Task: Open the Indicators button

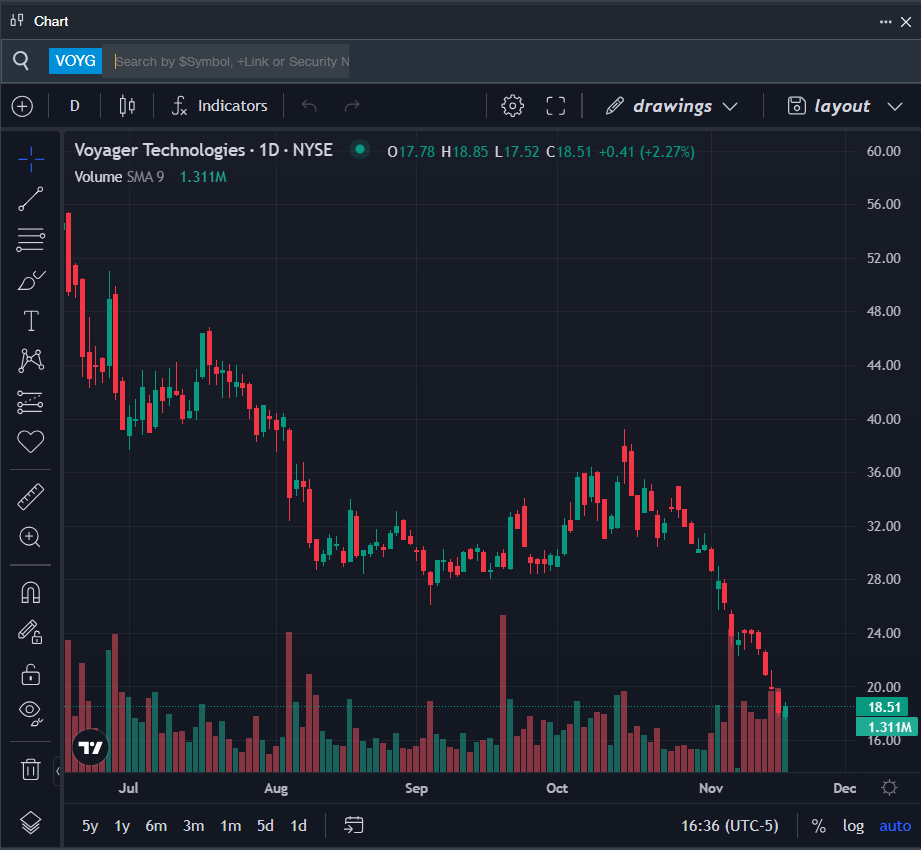Action: pos(220,106)
